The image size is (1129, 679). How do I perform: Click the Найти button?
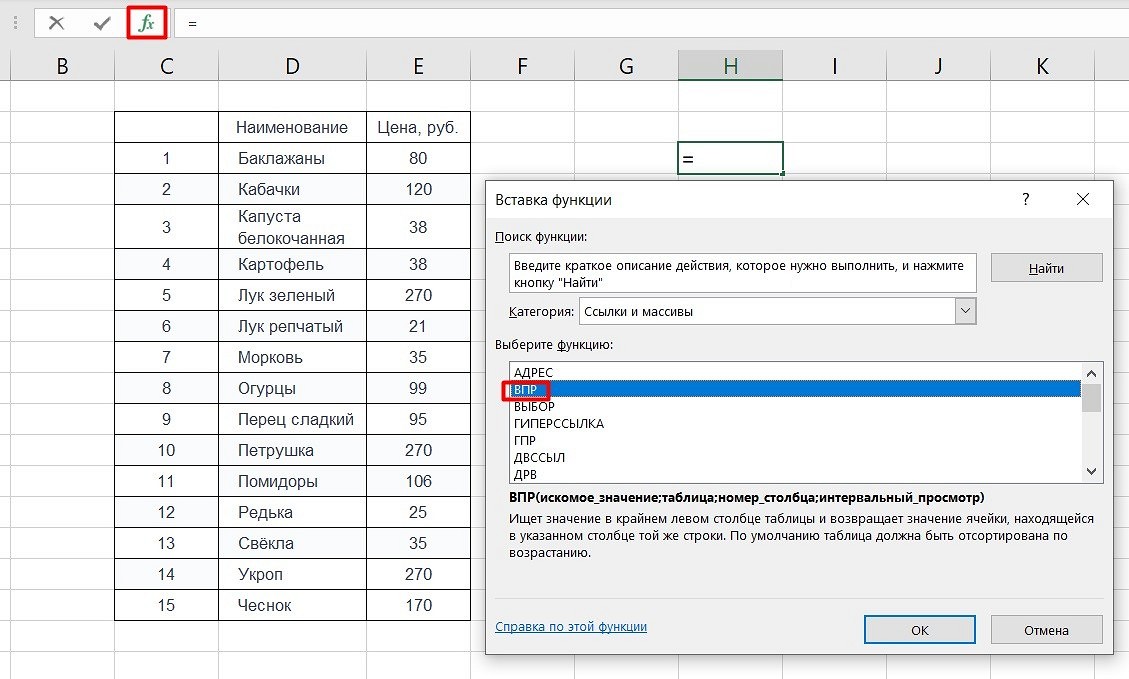pos(1046,269)
